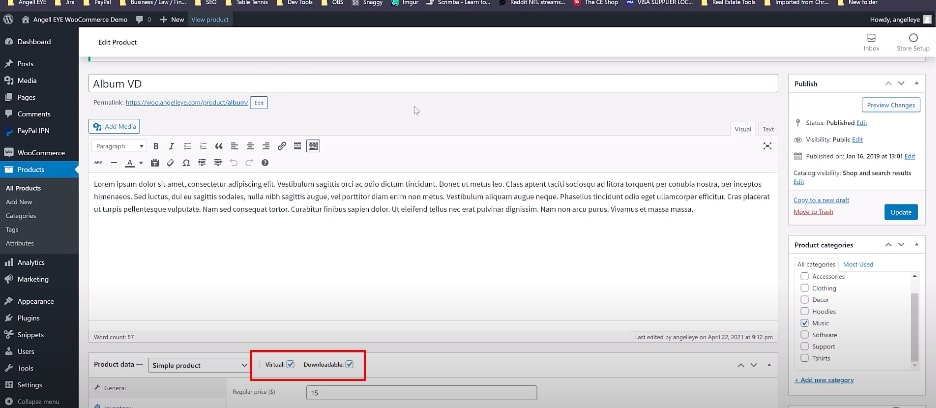Image resolution: width=936 pixels, height=408 pixels.
Task: Open the WordPress logo menu
Action: pyautogui.click(x=8, y=19)
